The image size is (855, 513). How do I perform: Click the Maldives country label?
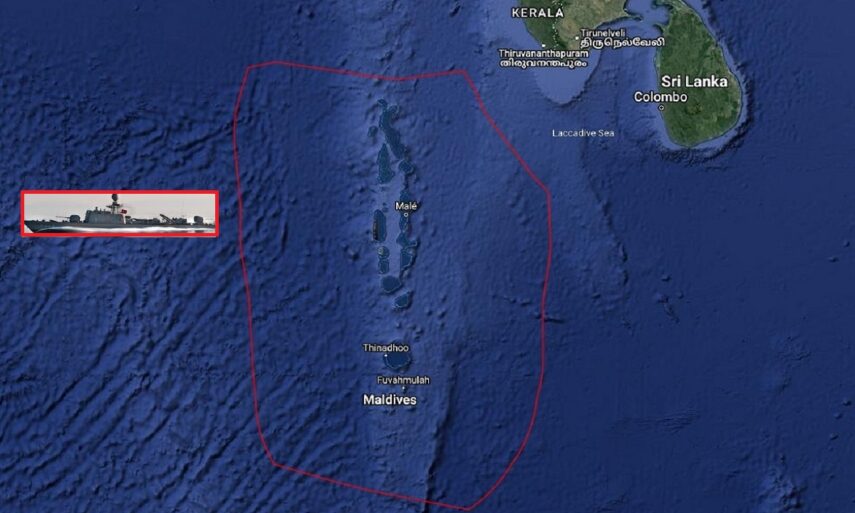click(390, 400)
